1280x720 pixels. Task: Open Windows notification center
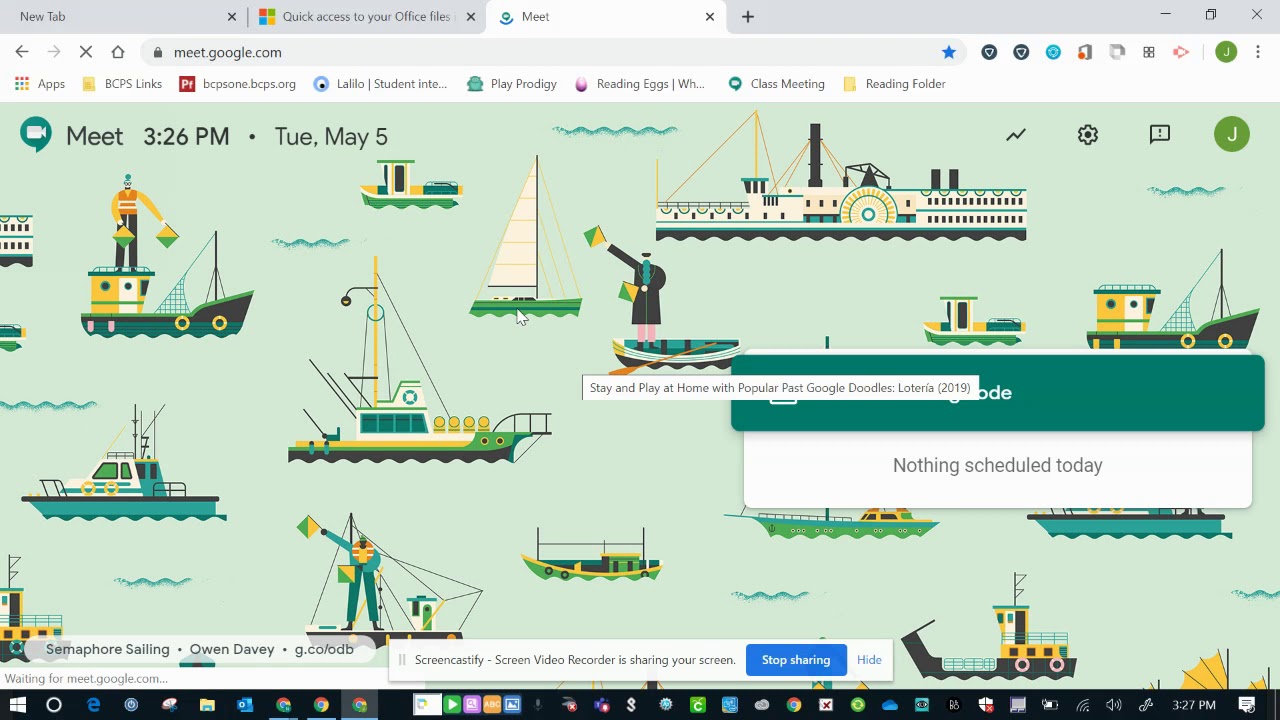[1247, 705]
